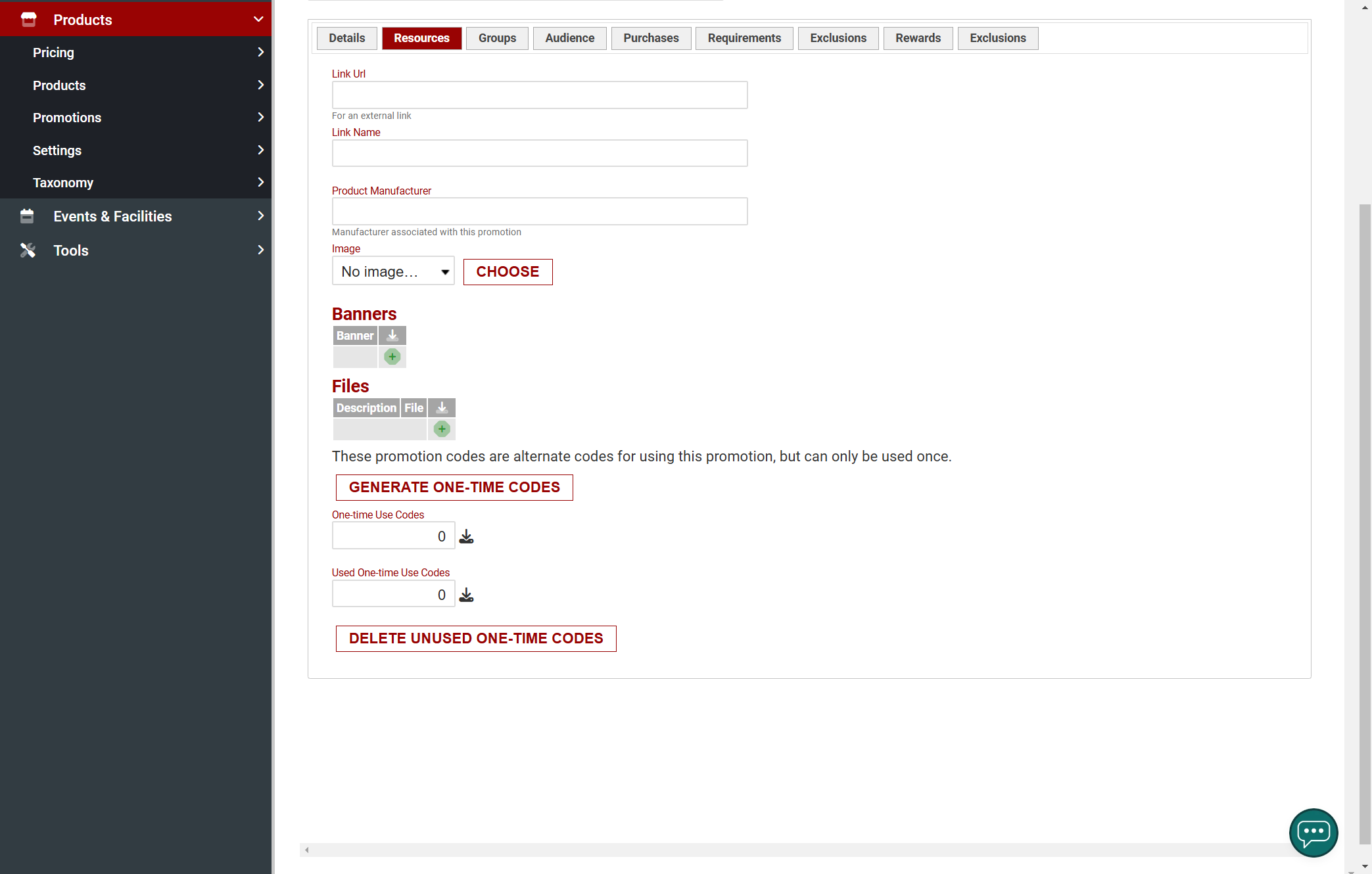Collapse the Products section header
Image resolution: width=1372 pixels, height=874 pixels.
click(135, 19)
